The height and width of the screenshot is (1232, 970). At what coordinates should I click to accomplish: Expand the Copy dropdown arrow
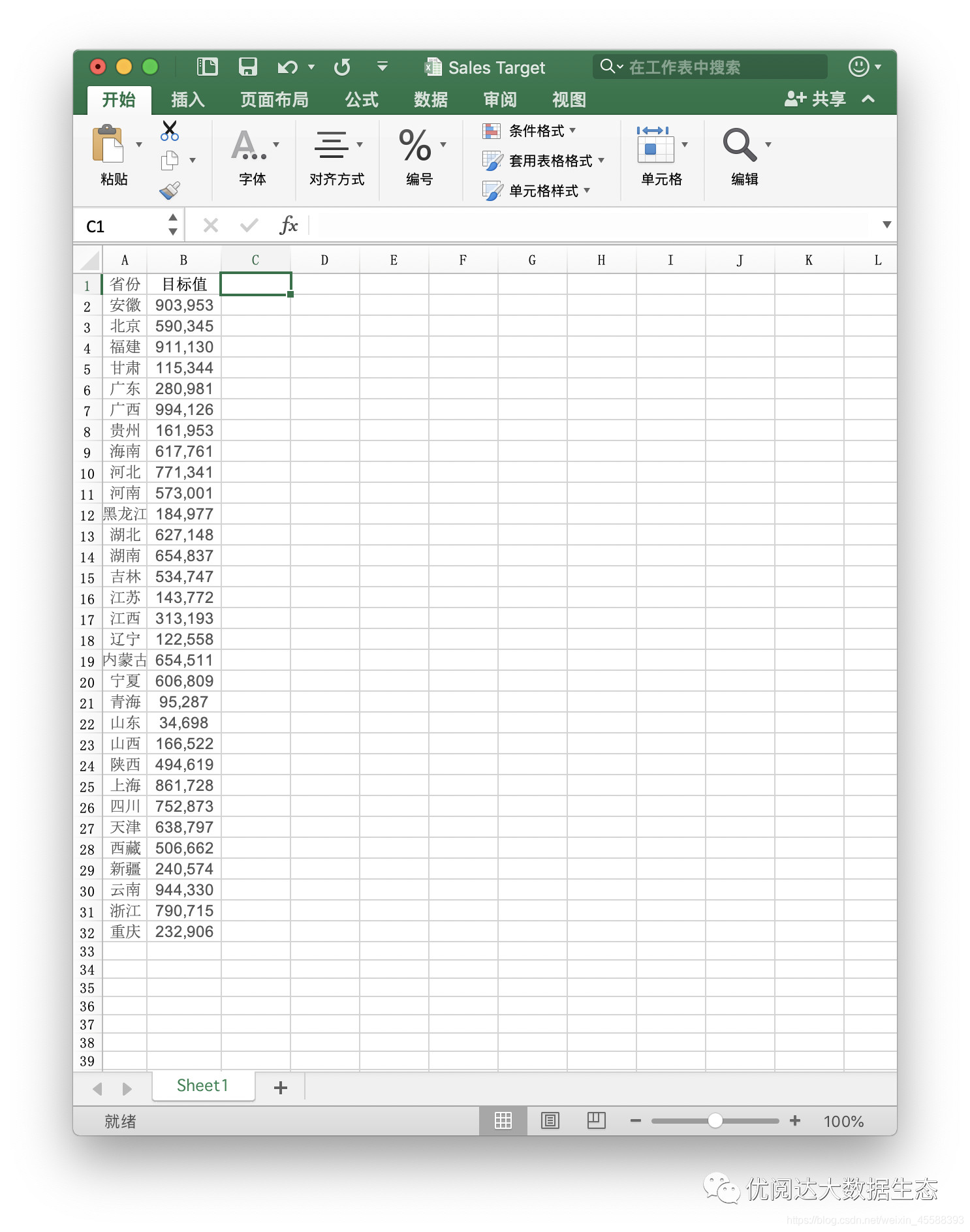pos(193,160)
